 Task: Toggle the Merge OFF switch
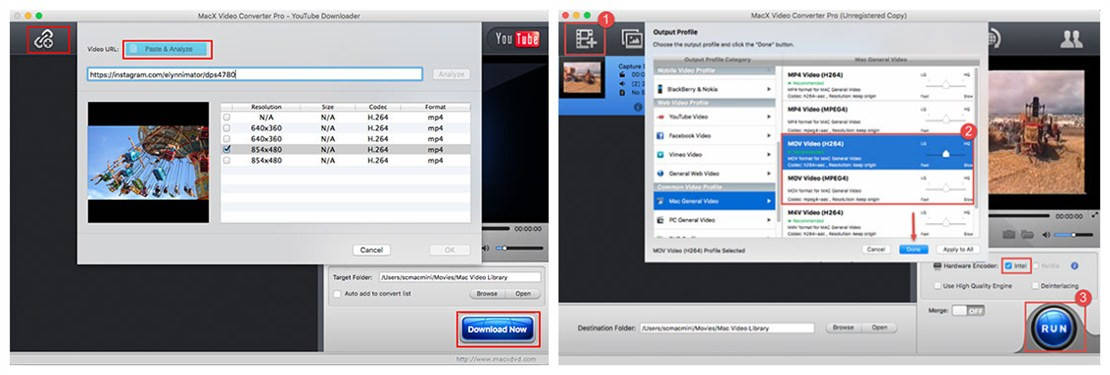tap(968, 311)
